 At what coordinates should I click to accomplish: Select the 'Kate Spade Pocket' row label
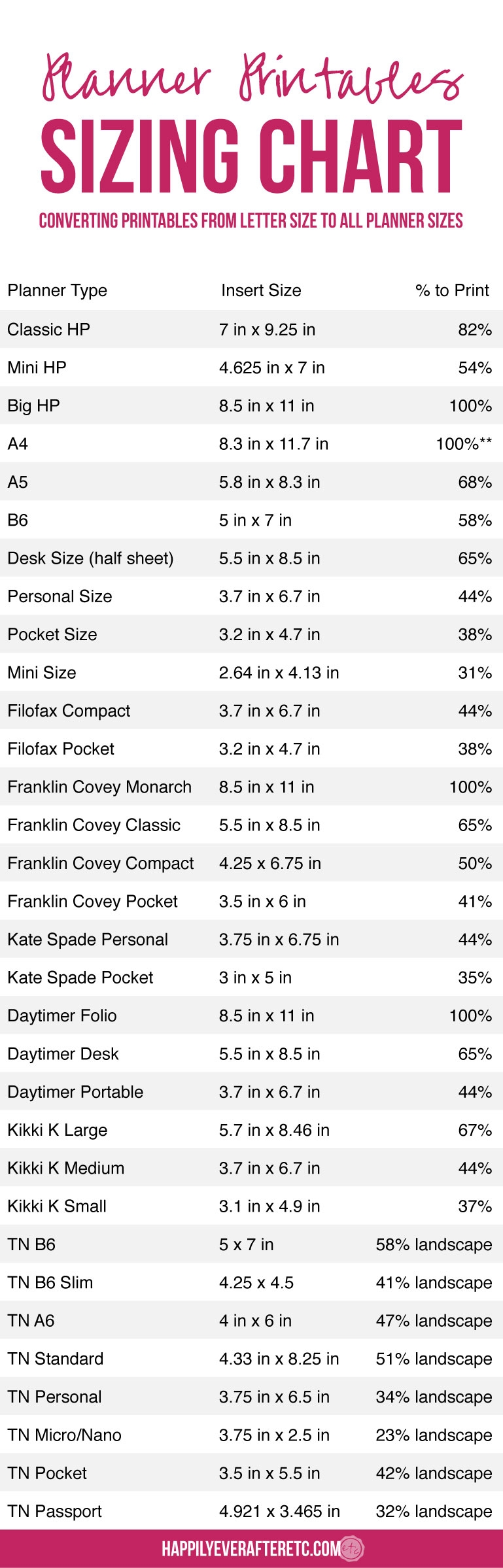[80, 978]
